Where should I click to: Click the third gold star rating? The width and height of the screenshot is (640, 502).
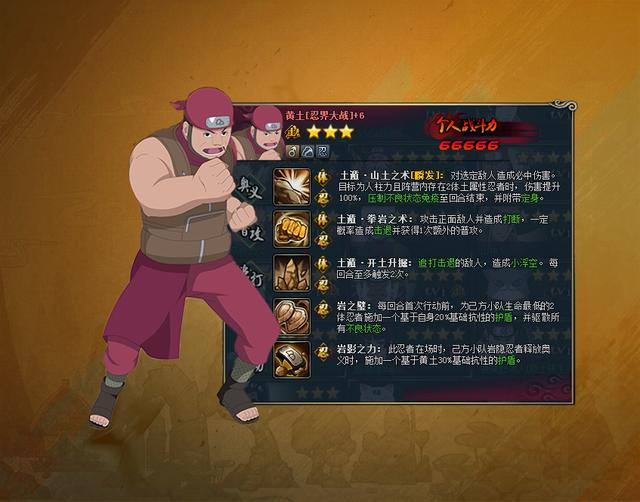(346, 132)
